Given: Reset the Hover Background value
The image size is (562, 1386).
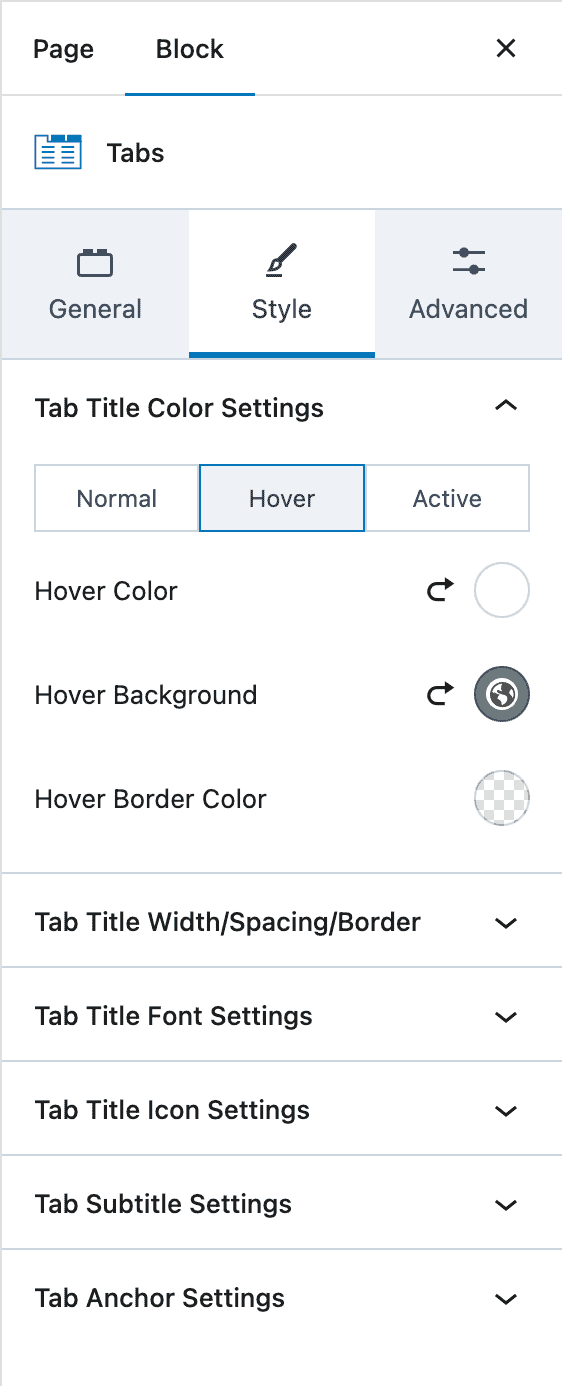Looking at the screenshot, I should point(440,694).
